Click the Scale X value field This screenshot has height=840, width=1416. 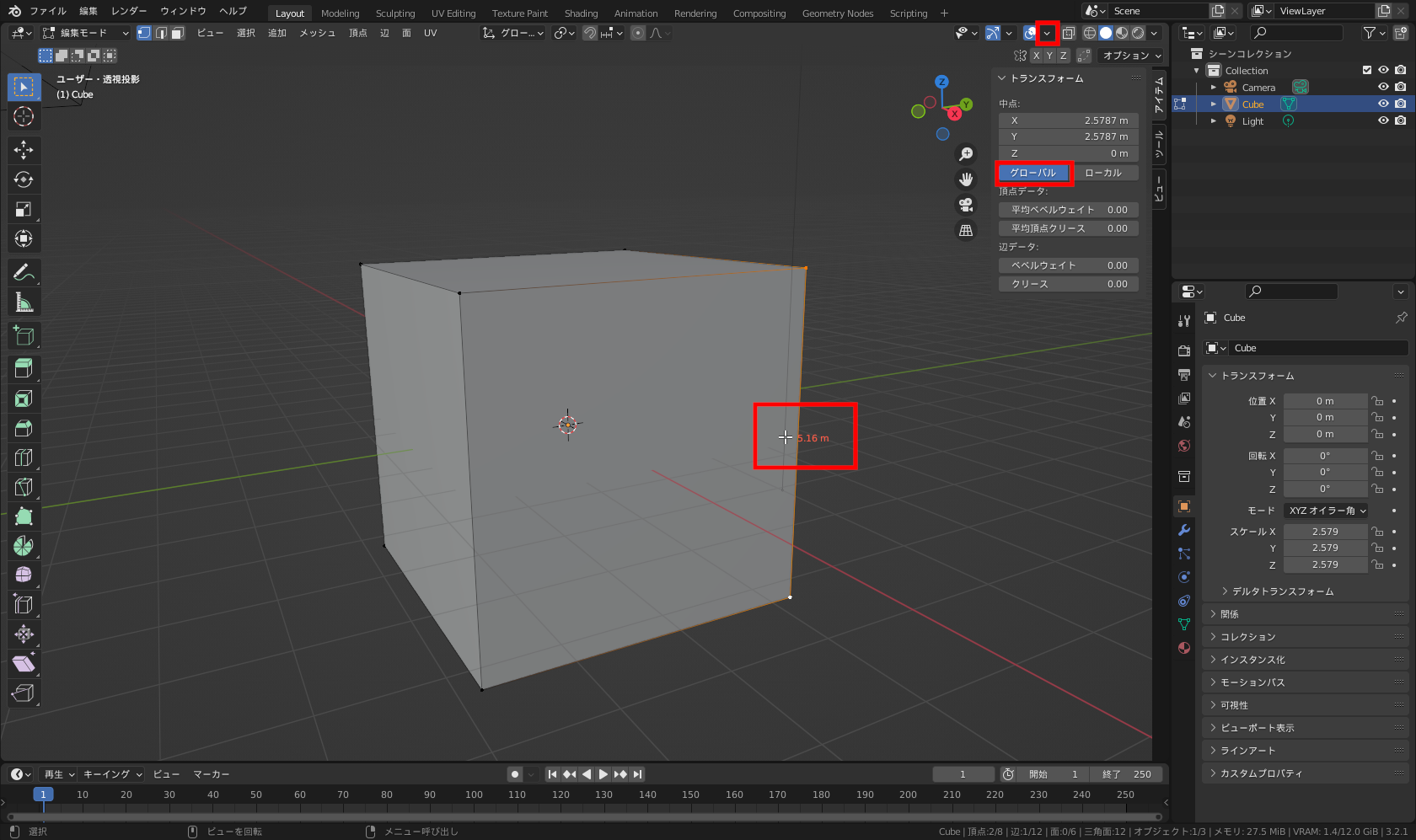[x=1325, y=532]
